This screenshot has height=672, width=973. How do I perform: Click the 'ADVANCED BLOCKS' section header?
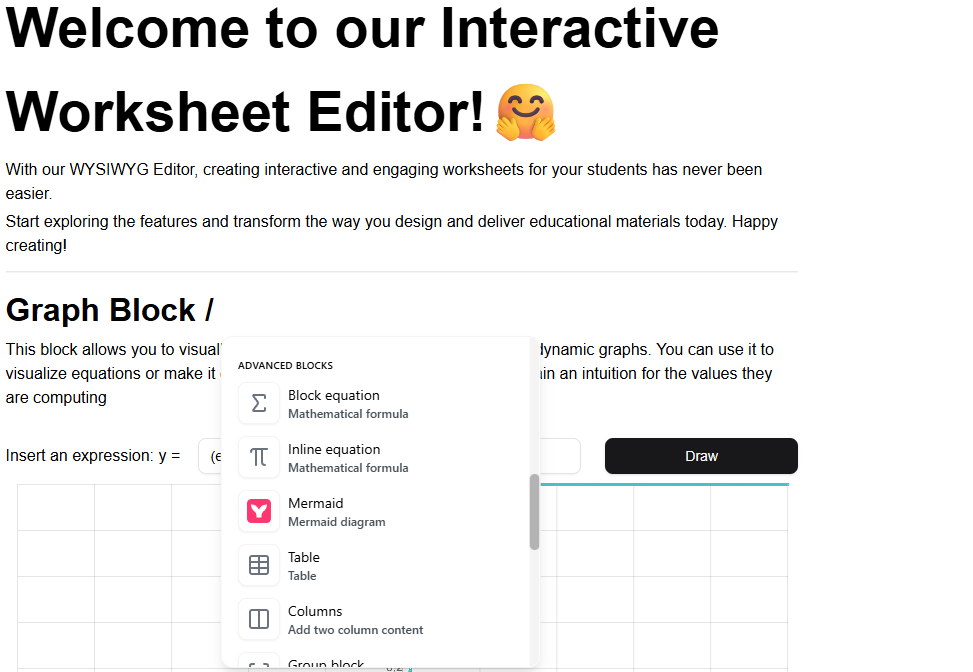285,366
